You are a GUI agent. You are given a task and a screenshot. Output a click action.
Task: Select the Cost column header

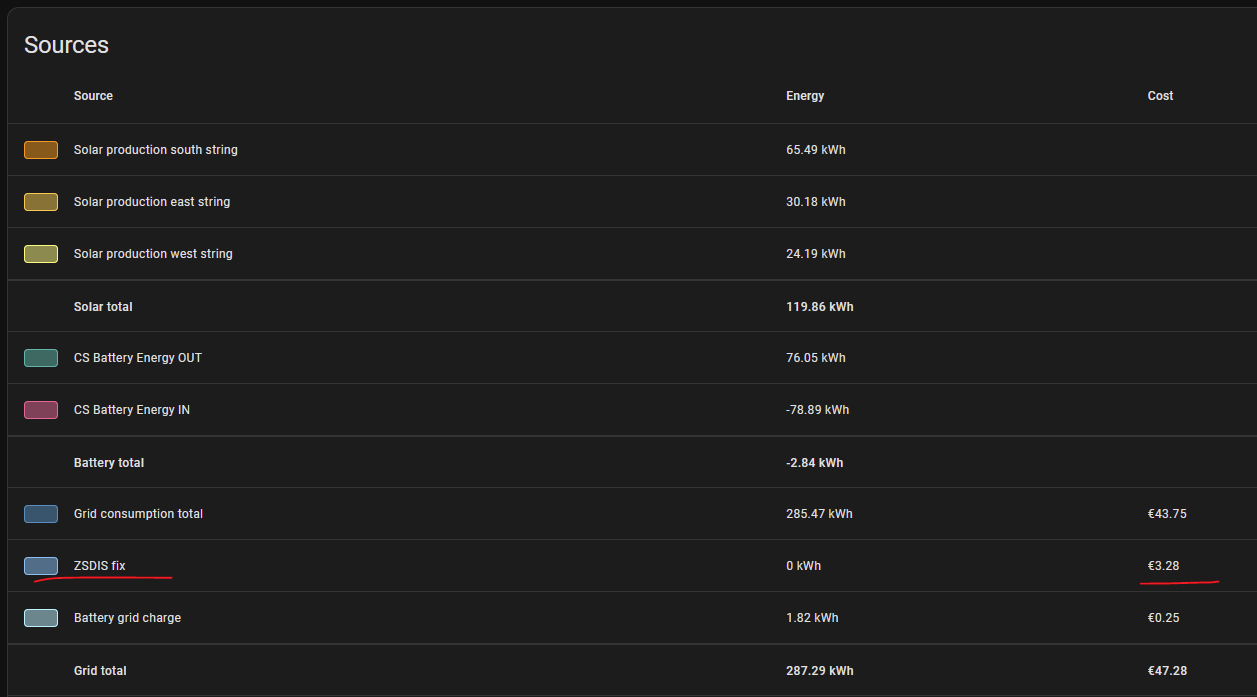1160,96
